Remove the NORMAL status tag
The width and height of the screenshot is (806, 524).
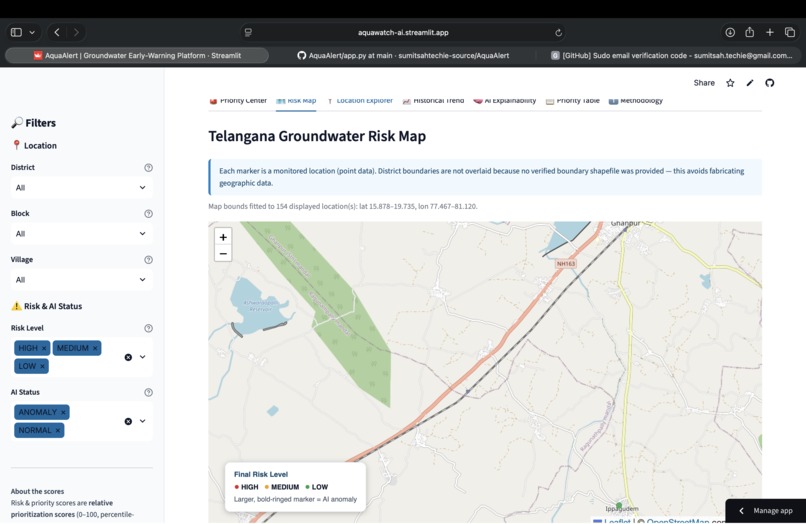click(58, 430)
